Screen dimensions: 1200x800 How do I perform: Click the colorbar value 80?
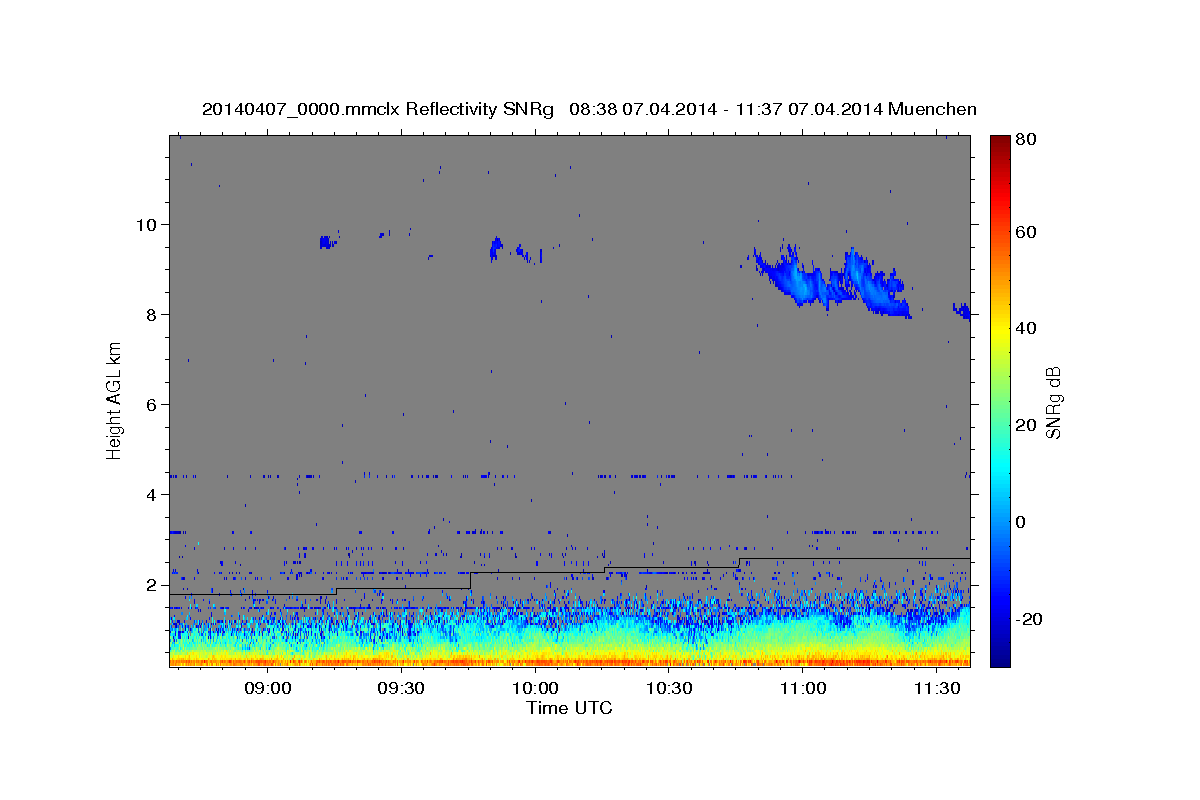tap(1025, 139)
